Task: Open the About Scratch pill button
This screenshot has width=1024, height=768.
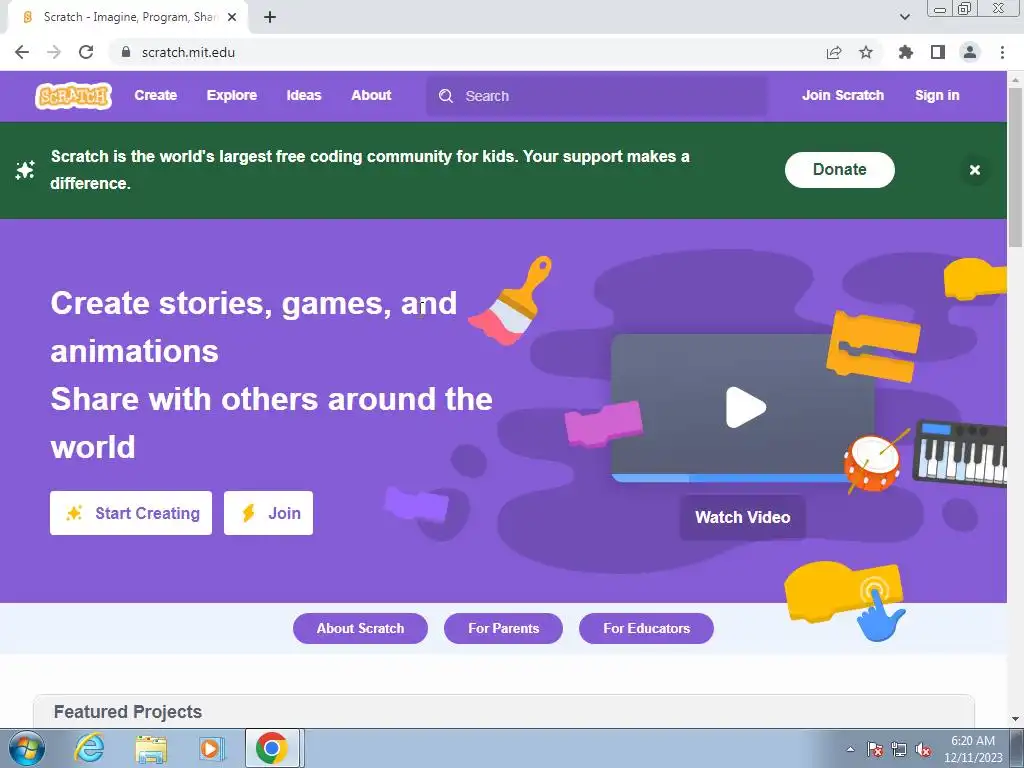Action: pos(360,628)
